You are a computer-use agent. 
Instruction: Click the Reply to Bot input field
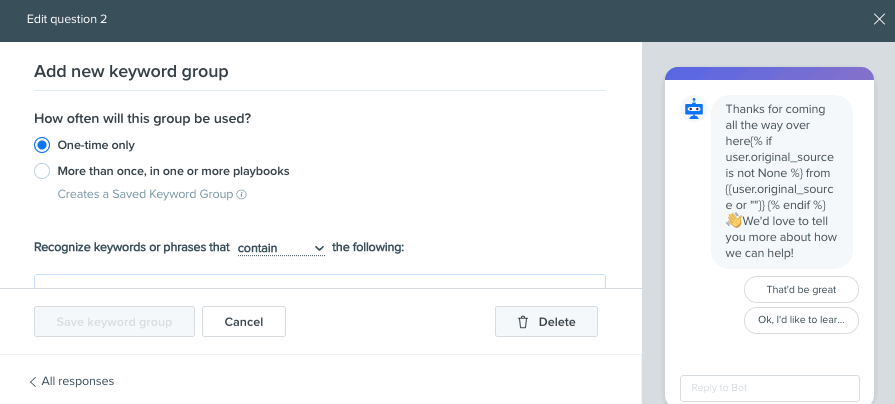pos(769,388)
